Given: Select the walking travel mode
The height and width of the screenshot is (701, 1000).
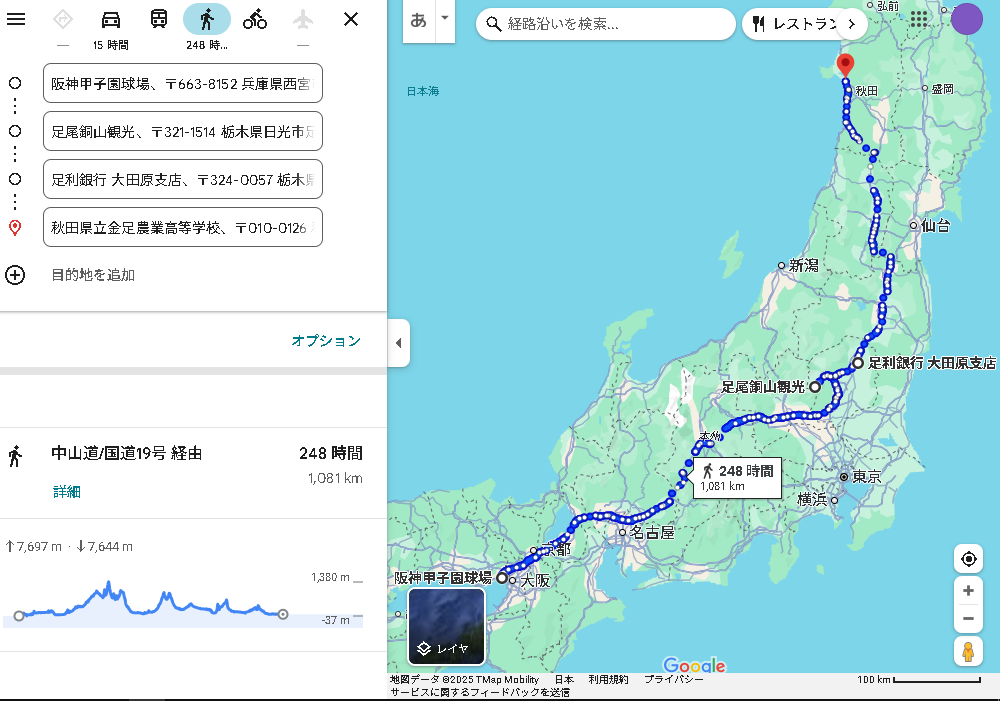Looking at the screenshot, I should (x=207, y=20).
